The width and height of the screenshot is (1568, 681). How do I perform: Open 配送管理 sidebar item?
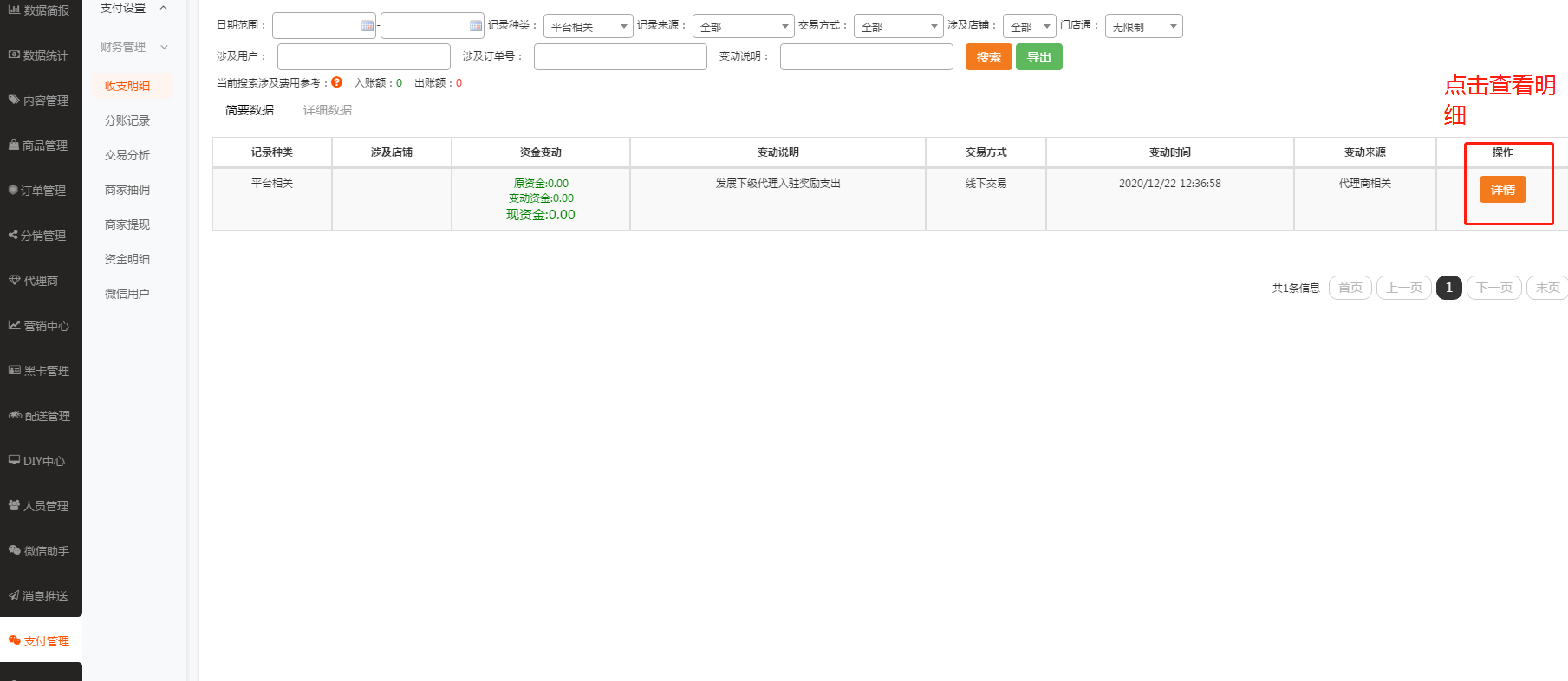pyautogui.click(x=41, y=416)
